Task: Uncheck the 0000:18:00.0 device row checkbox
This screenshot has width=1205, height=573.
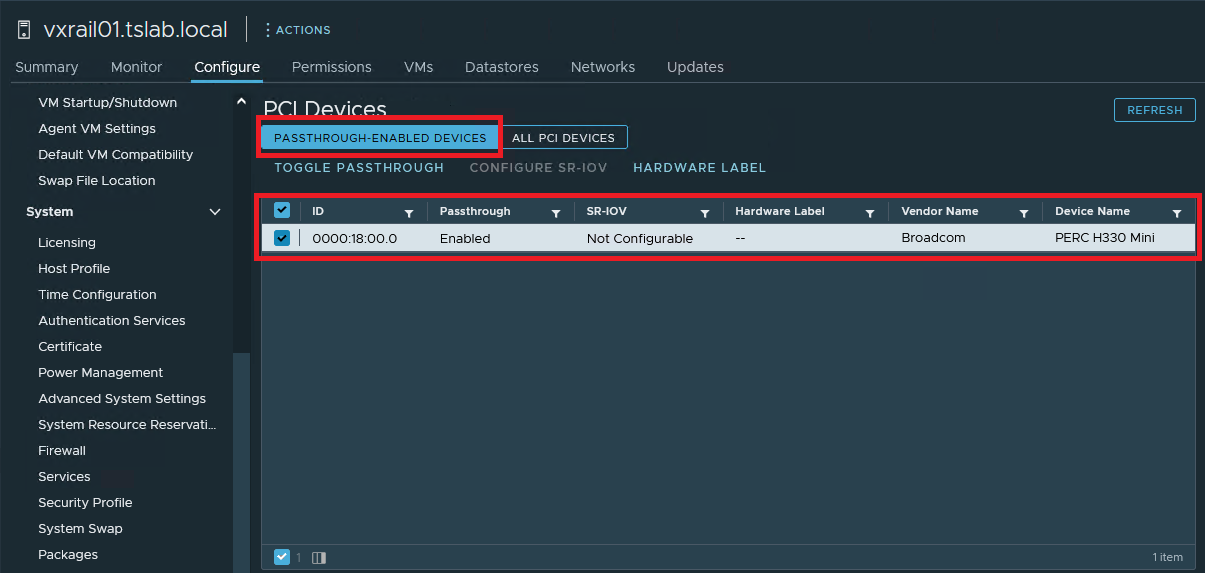Action: tap(282, 238)
